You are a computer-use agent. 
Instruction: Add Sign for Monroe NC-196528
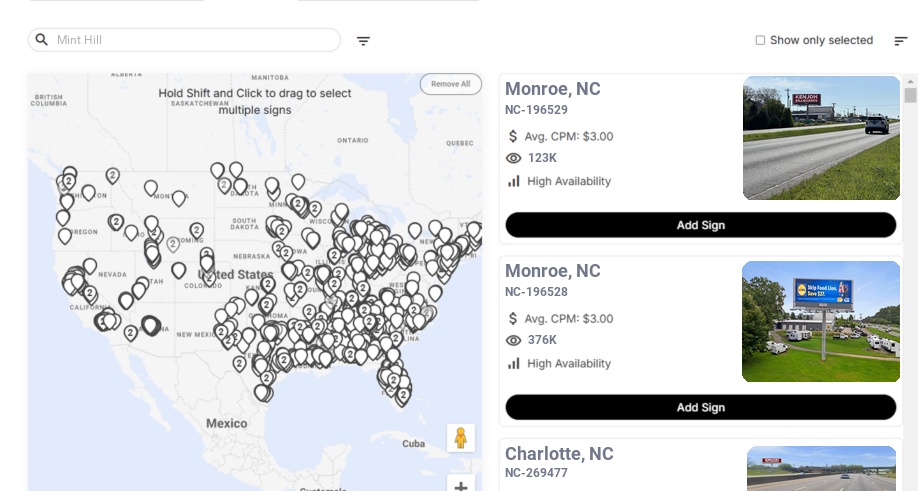click(x=700, y=407)
